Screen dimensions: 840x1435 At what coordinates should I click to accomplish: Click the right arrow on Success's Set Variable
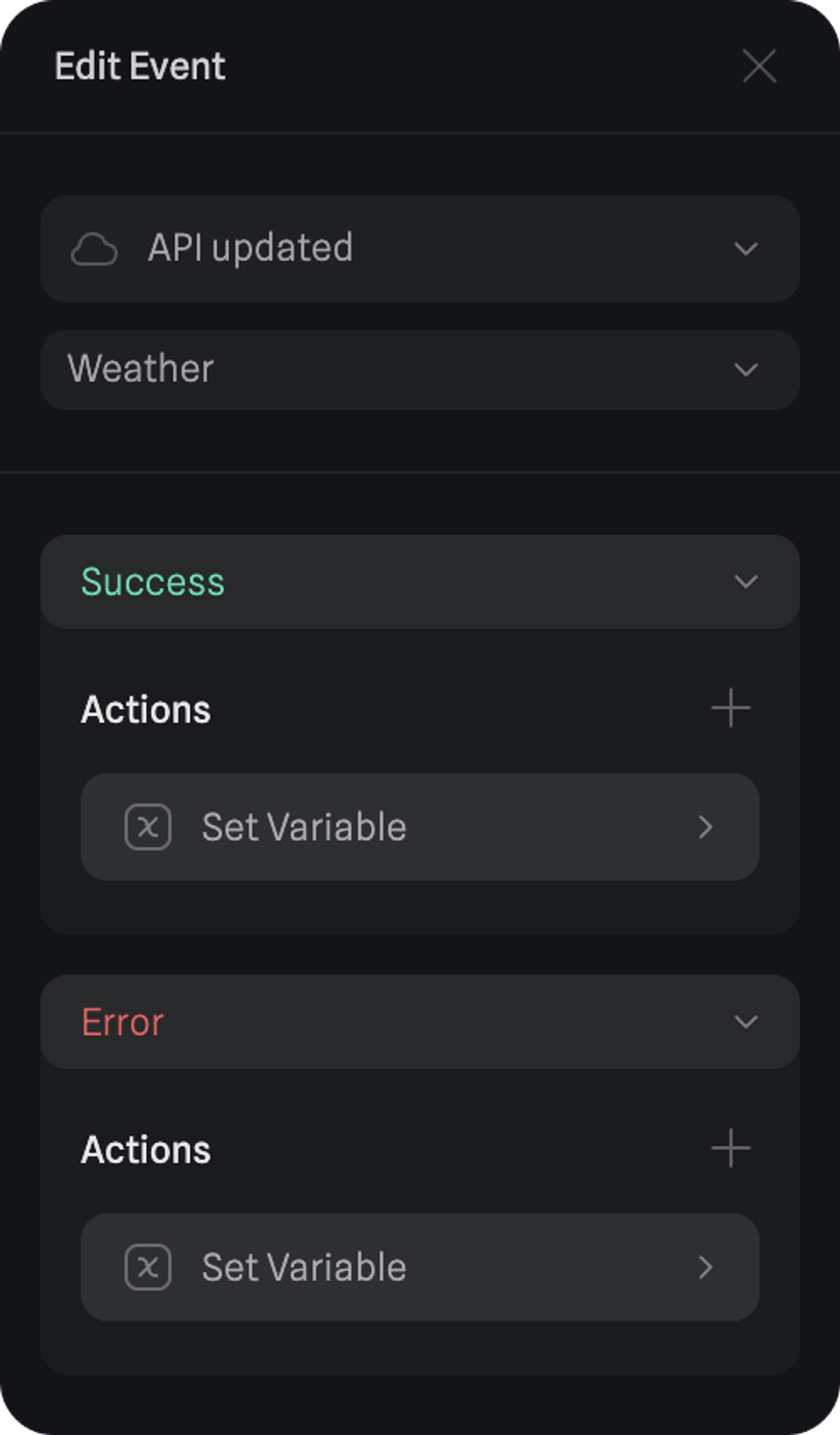(706, 827)
